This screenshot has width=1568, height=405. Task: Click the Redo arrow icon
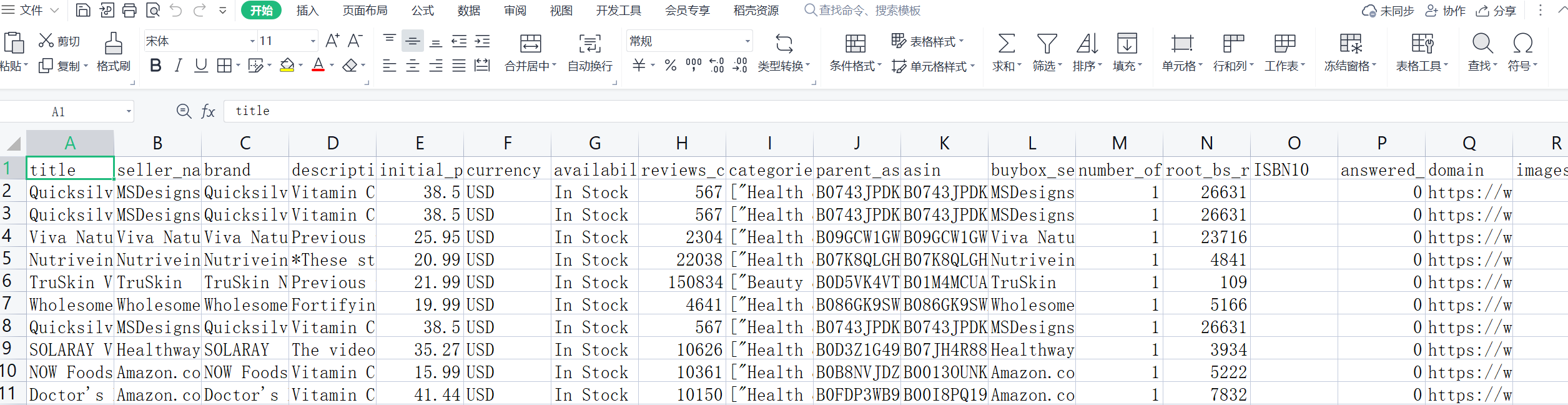coord(199,10)
